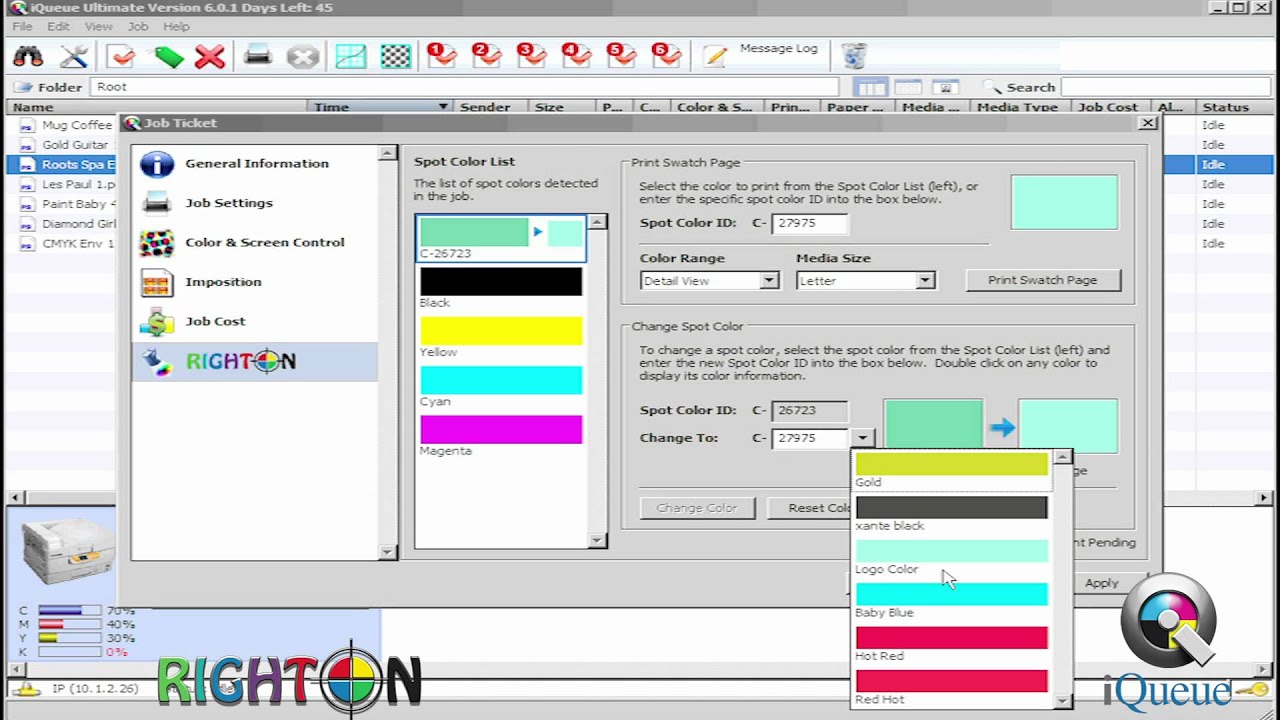Click the printer icon in the toolbar
The height and width of the screenshot is (720, 1280).
click(x=258, y=56)
